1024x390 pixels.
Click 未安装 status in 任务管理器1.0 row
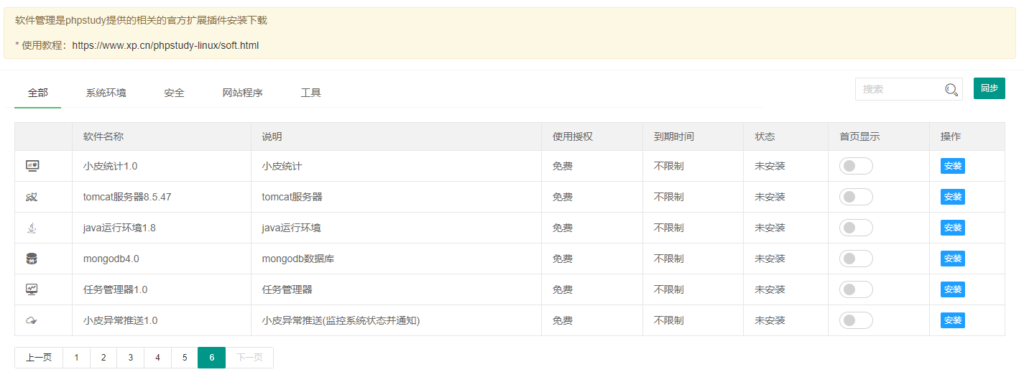pyautogui.click(x=770, y=289)
